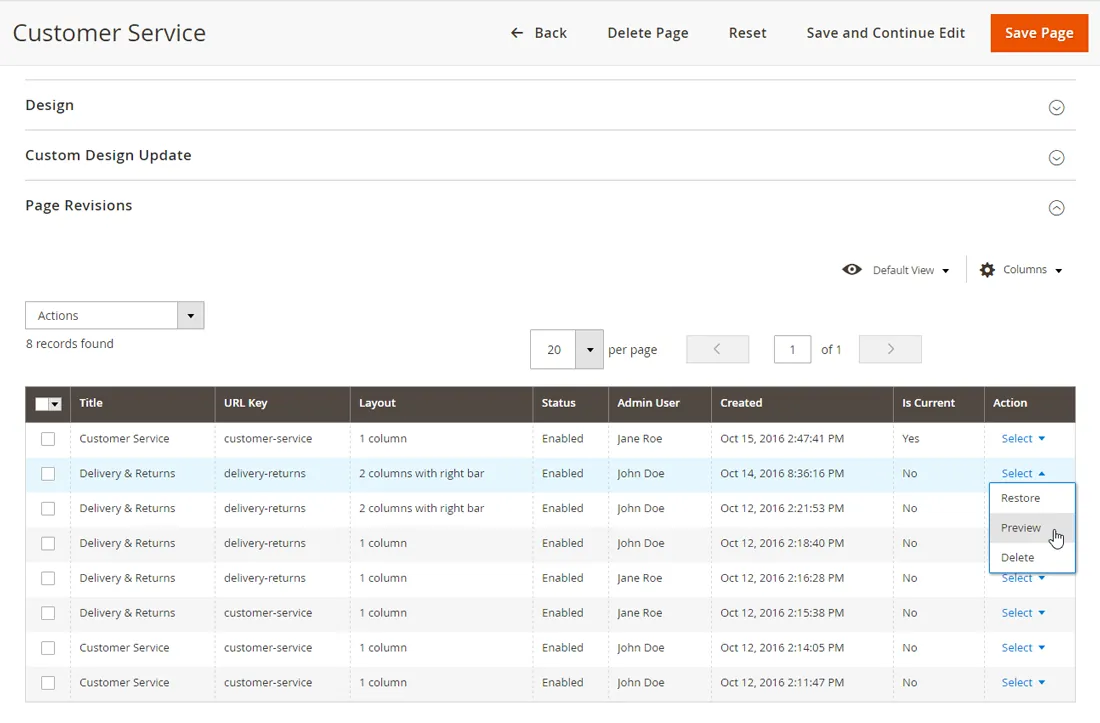Click 'Jane Rae' in Oct 15 row
Viewport: 1100px width, 723px height.
pos(639,438)
